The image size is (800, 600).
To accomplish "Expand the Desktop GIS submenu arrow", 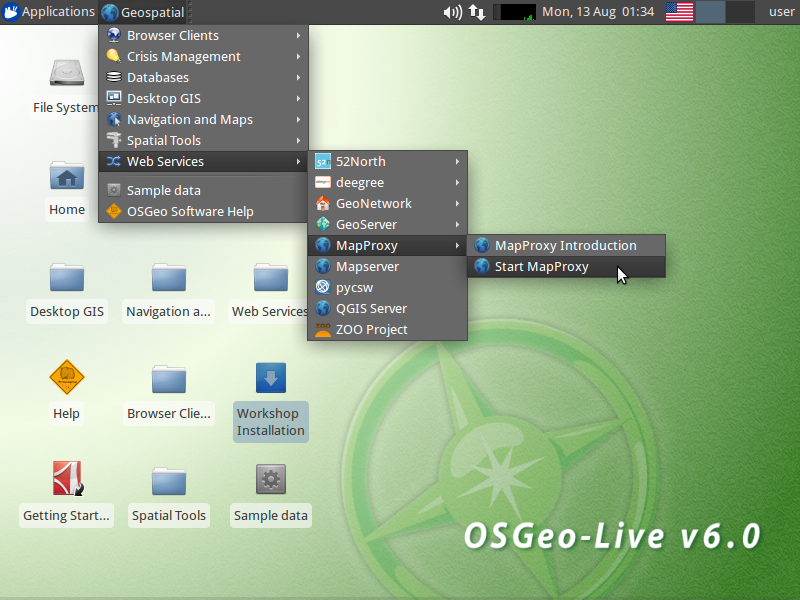I will point(298,98).
